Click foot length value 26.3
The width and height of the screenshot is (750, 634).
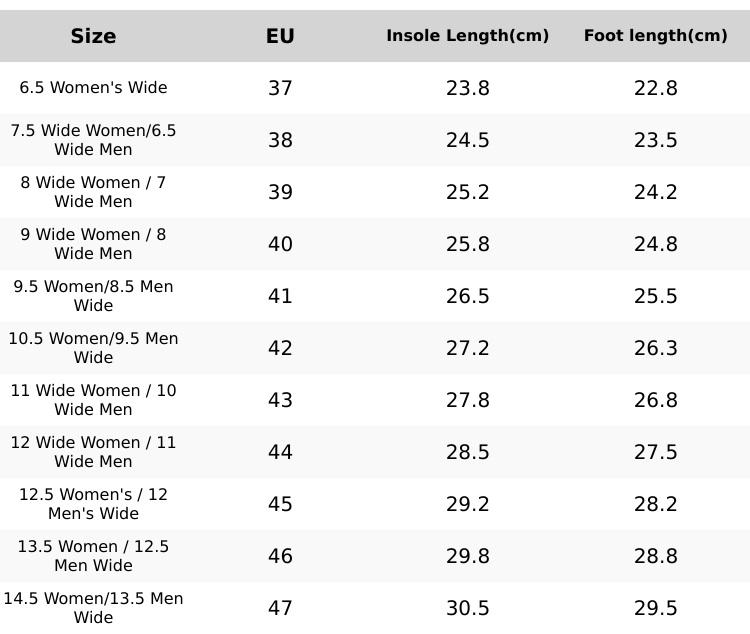tap(655, 348)
